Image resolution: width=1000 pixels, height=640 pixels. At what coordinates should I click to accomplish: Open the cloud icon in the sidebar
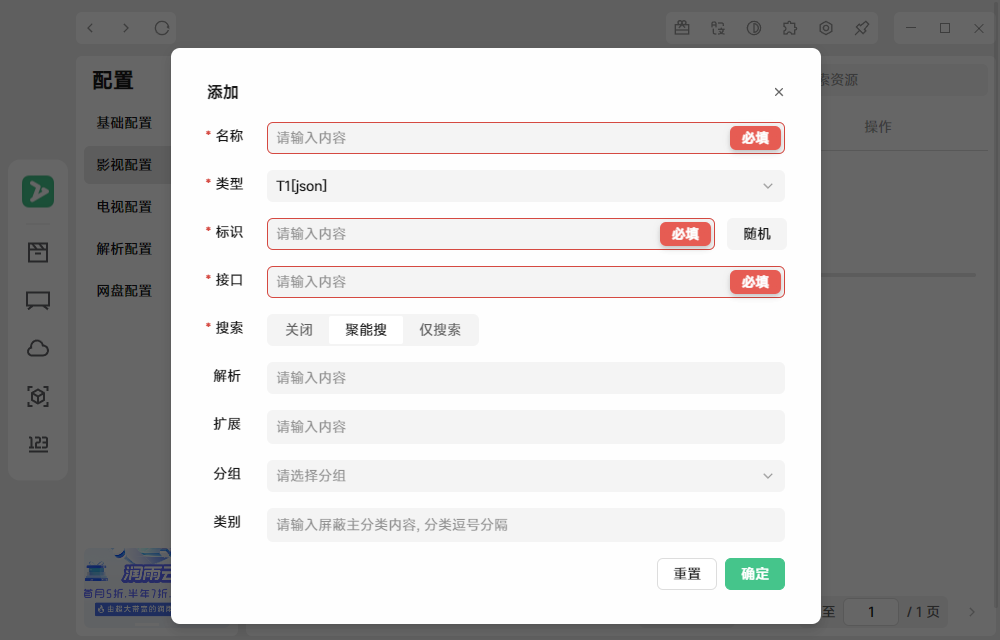click(38, 348)
